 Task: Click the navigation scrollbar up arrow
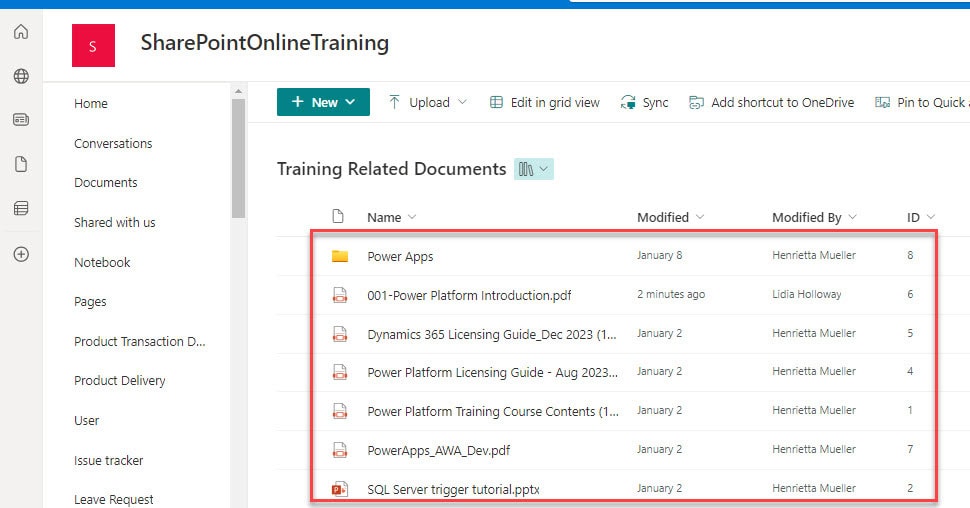(x=238, y=92)
